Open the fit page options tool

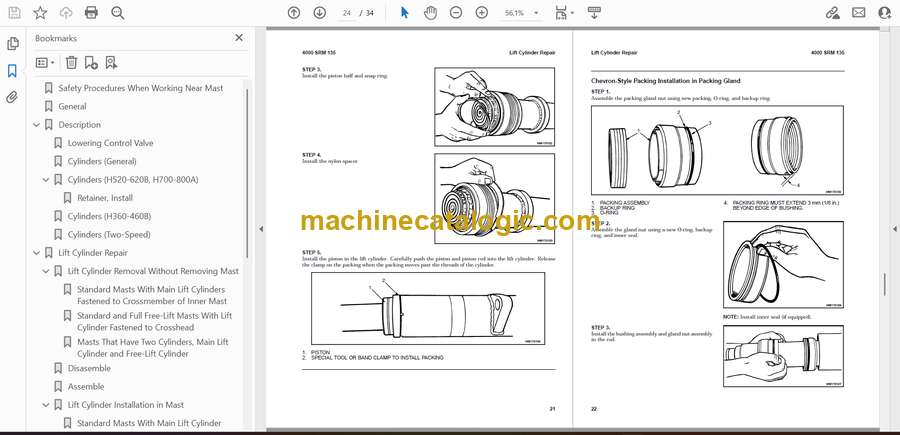coord(564,13)
